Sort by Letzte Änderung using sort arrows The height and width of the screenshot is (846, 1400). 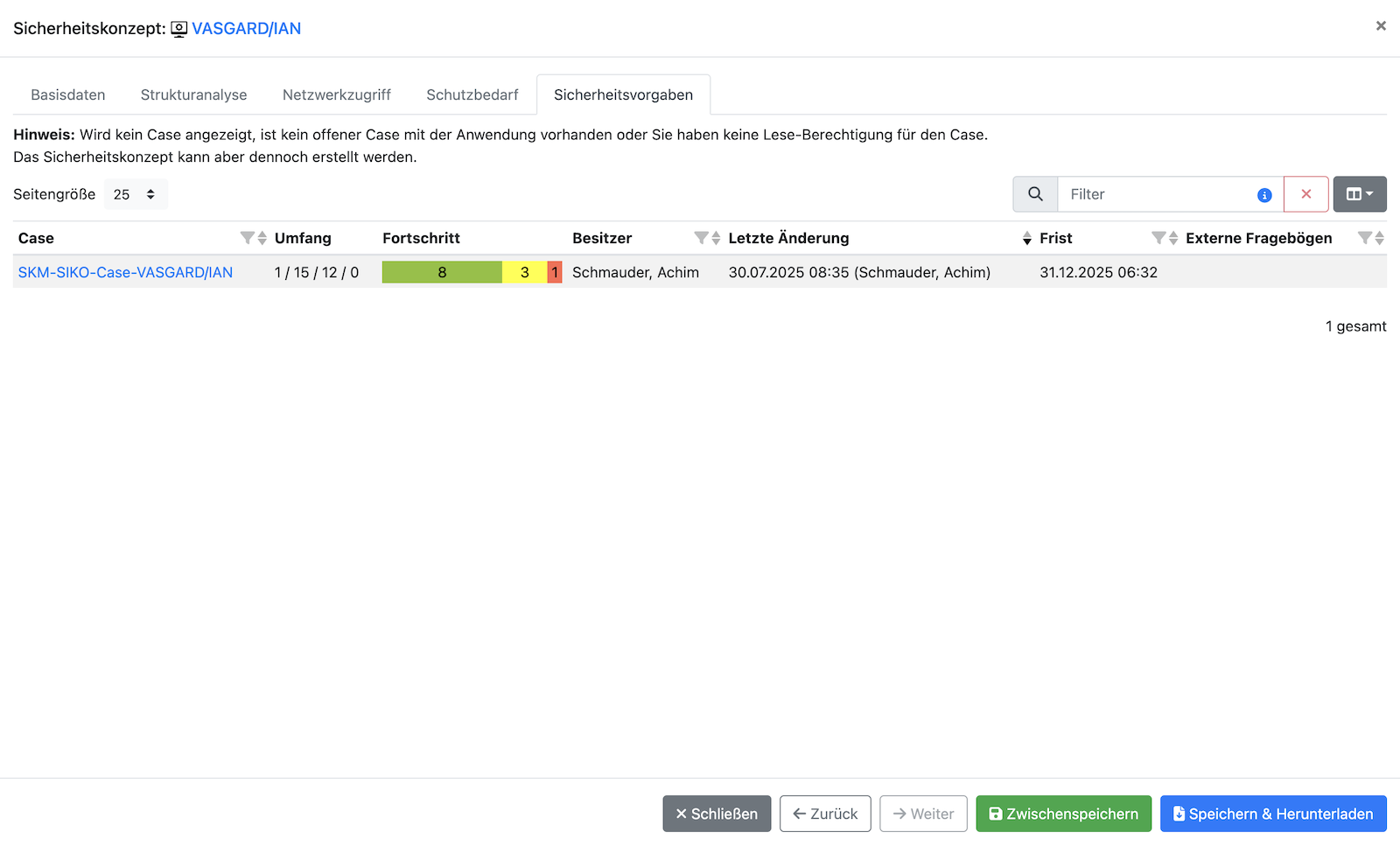point(1026,238)
